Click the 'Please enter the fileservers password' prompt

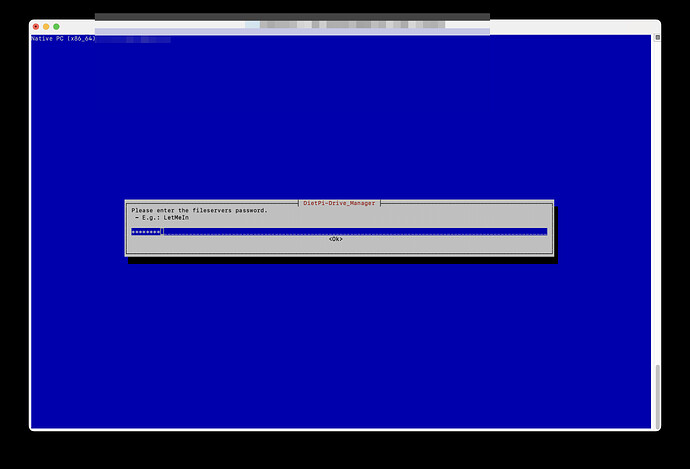(199, 210)
